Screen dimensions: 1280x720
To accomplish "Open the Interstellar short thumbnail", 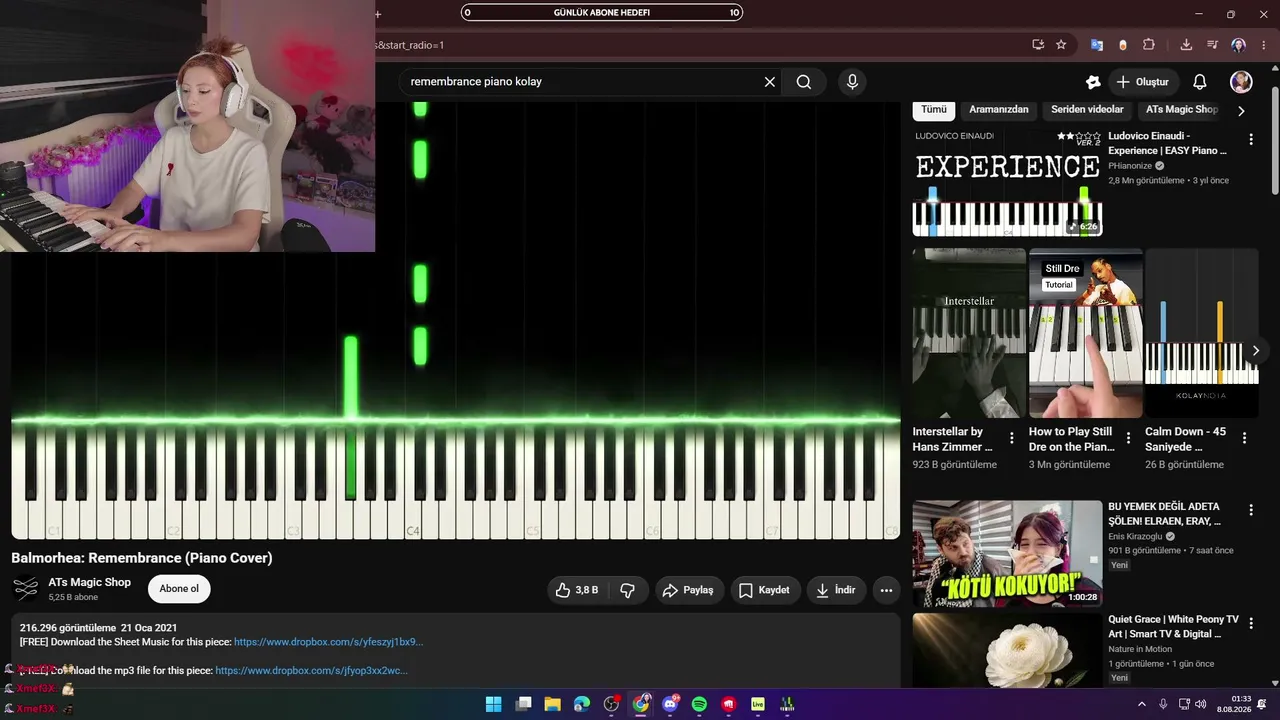I will pos(969,333).
